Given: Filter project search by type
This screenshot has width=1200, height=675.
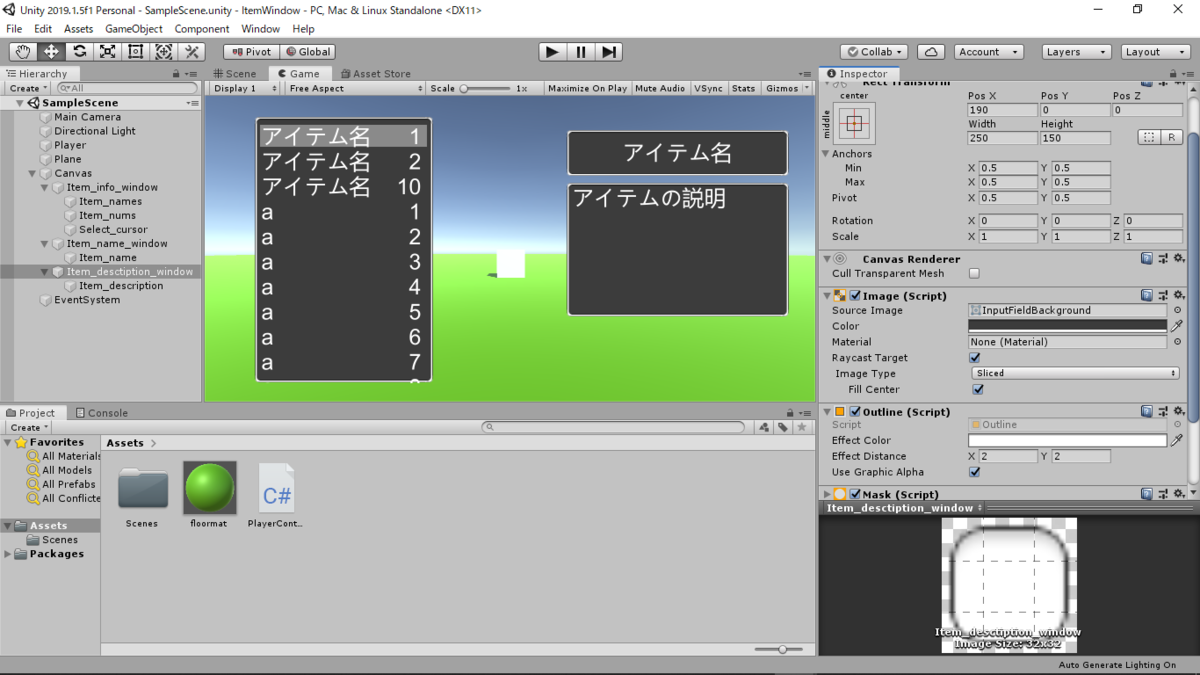Looking at the screenshot, I should point(764,427).
